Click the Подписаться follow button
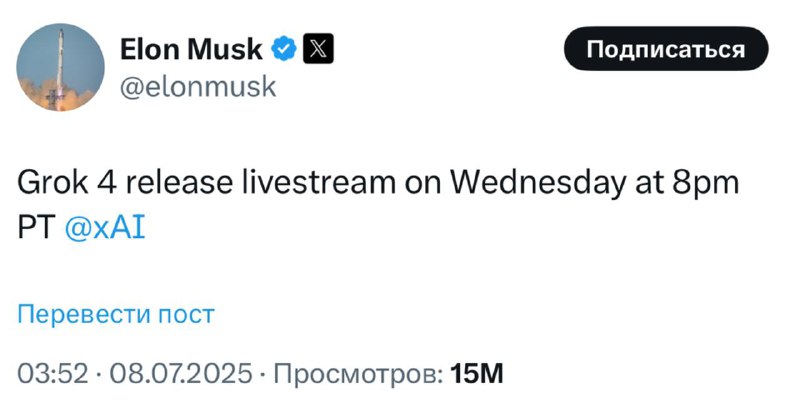 point(666,49)
